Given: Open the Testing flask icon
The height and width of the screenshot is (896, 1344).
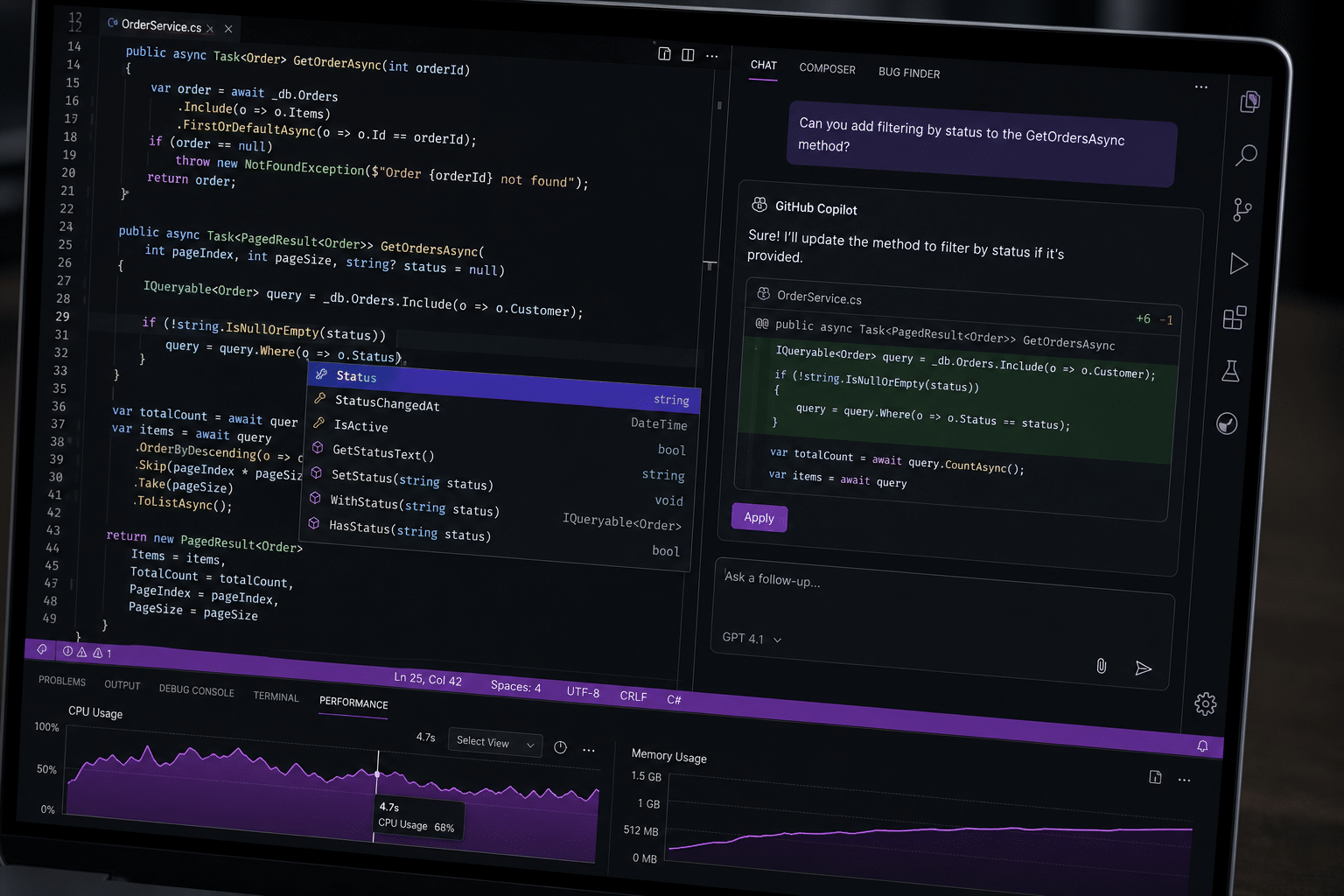Looking at the screenshot, I should click(x=1230, y=371).
